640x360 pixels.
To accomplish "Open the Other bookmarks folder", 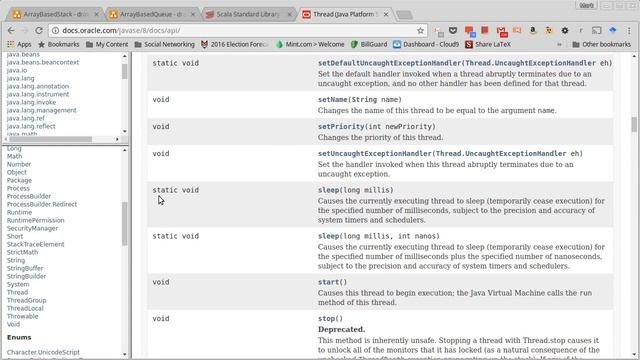I will [602, 44].
